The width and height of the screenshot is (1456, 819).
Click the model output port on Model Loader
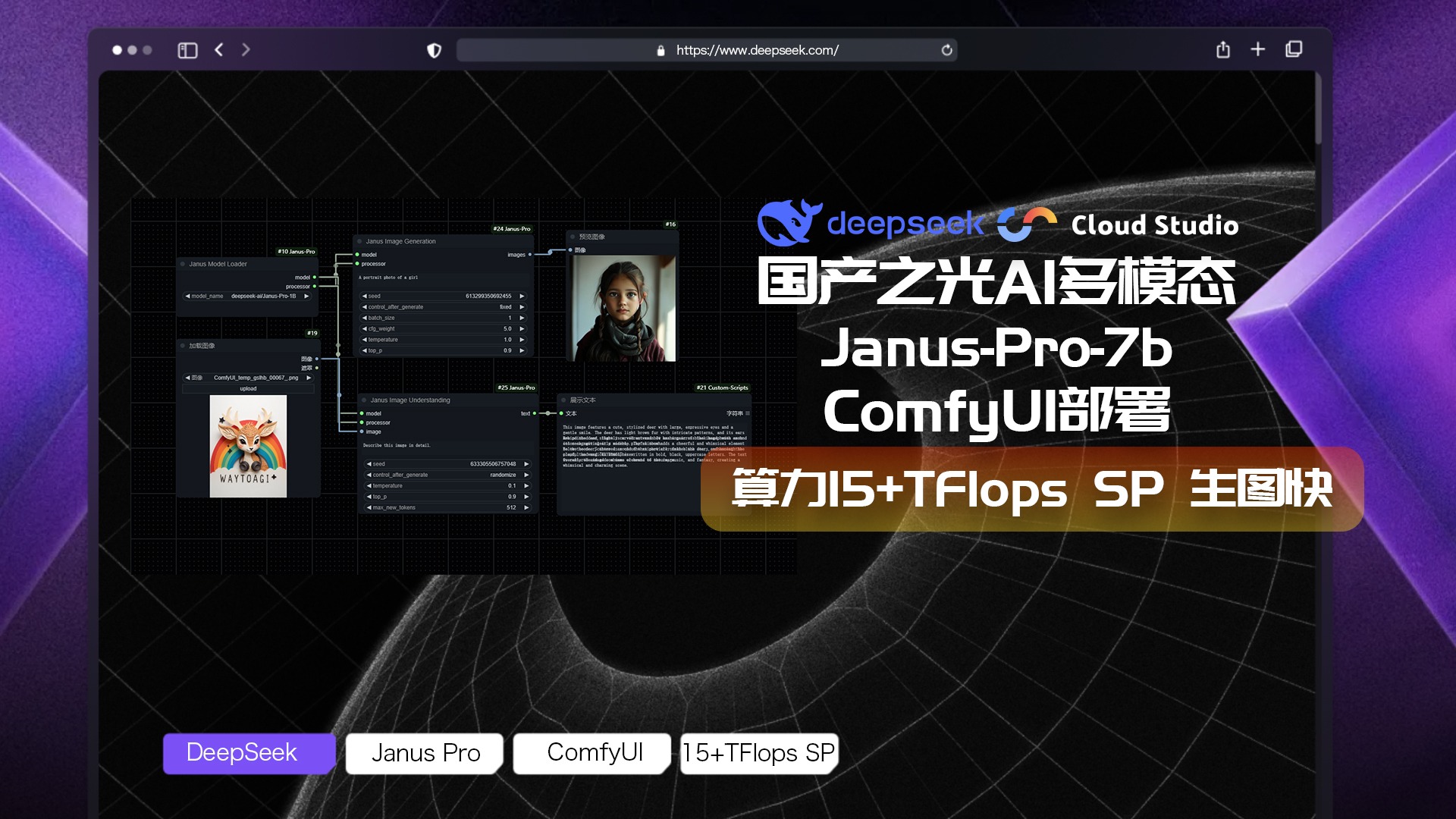coord(315,277)
